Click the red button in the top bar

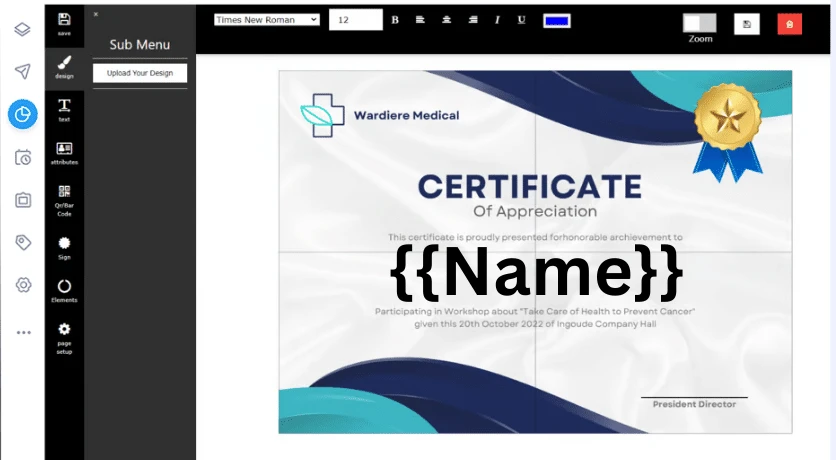coord(790,24)
